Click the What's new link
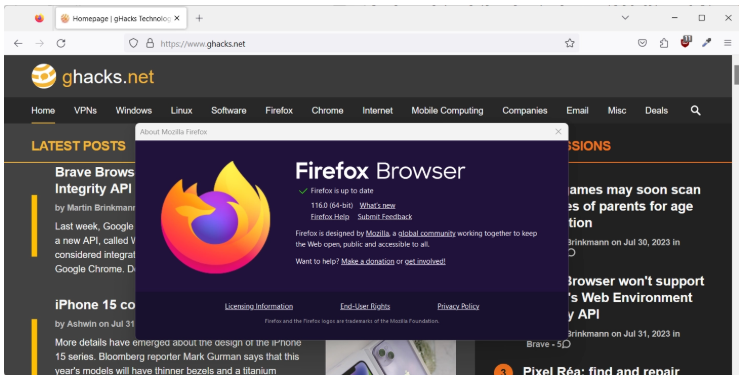The image size is (739, 375). (378, 205)
